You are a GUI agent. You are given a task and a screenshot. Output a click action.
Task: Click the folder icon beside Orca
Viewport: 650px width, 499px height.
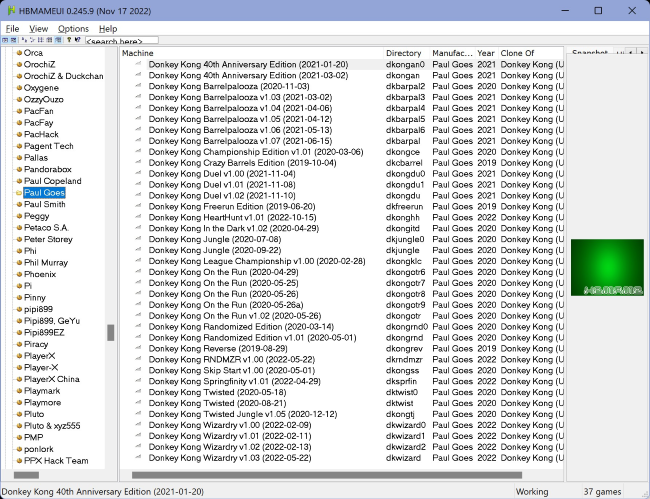click(x=19, y=53)
